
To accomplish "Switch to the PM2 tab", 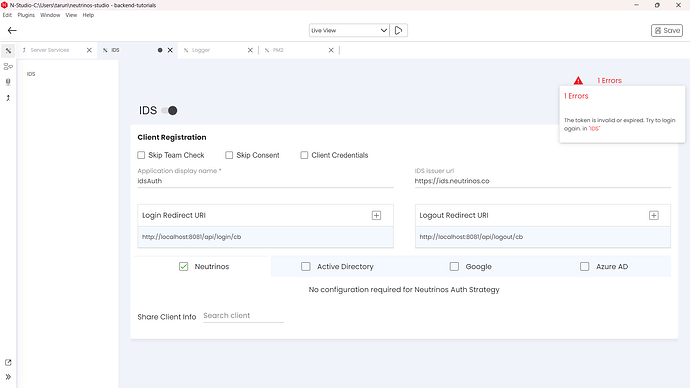I will point(278,50).
